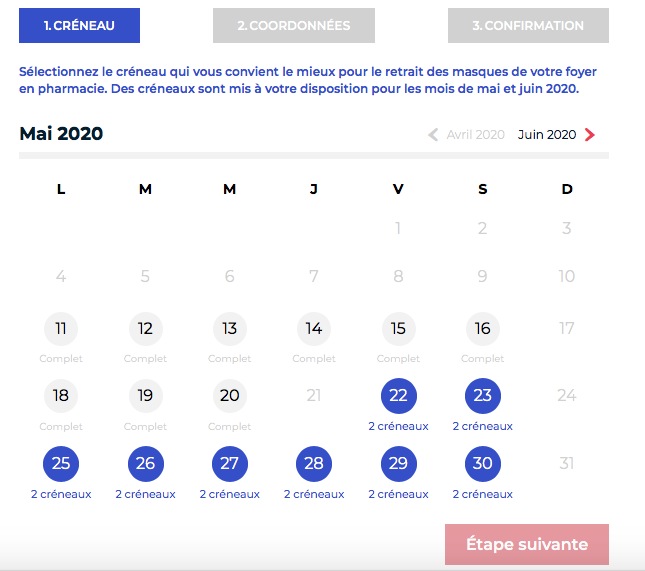Screen dimensions: 645x571
Task: Choose May 25 in the calendar
Action: [x=61, y=463]
